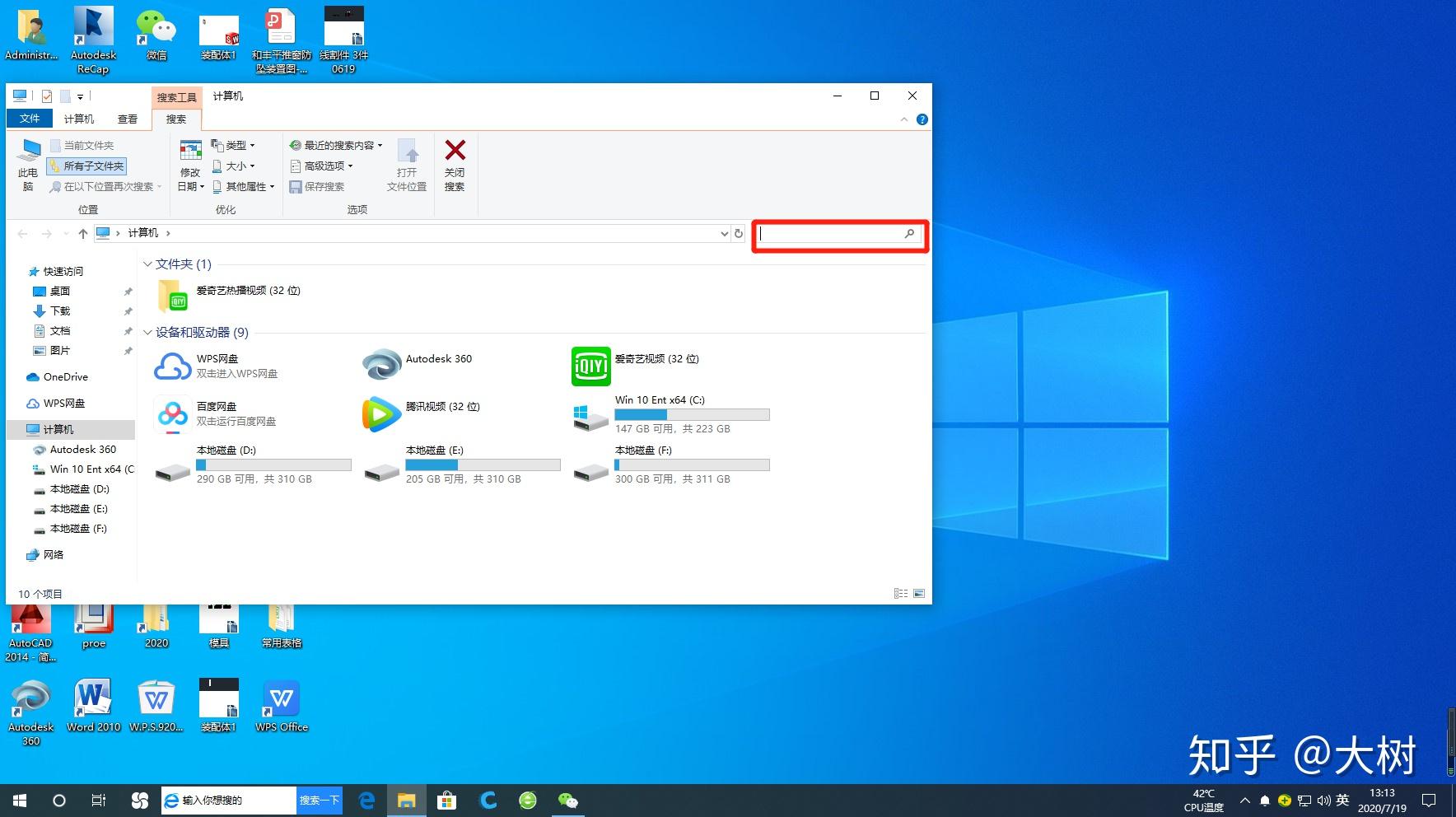The width and height of the screenshot is (1456, 817).
Task: Collapse the 文件夹 (1) group
Action: [x=148, y=264]
